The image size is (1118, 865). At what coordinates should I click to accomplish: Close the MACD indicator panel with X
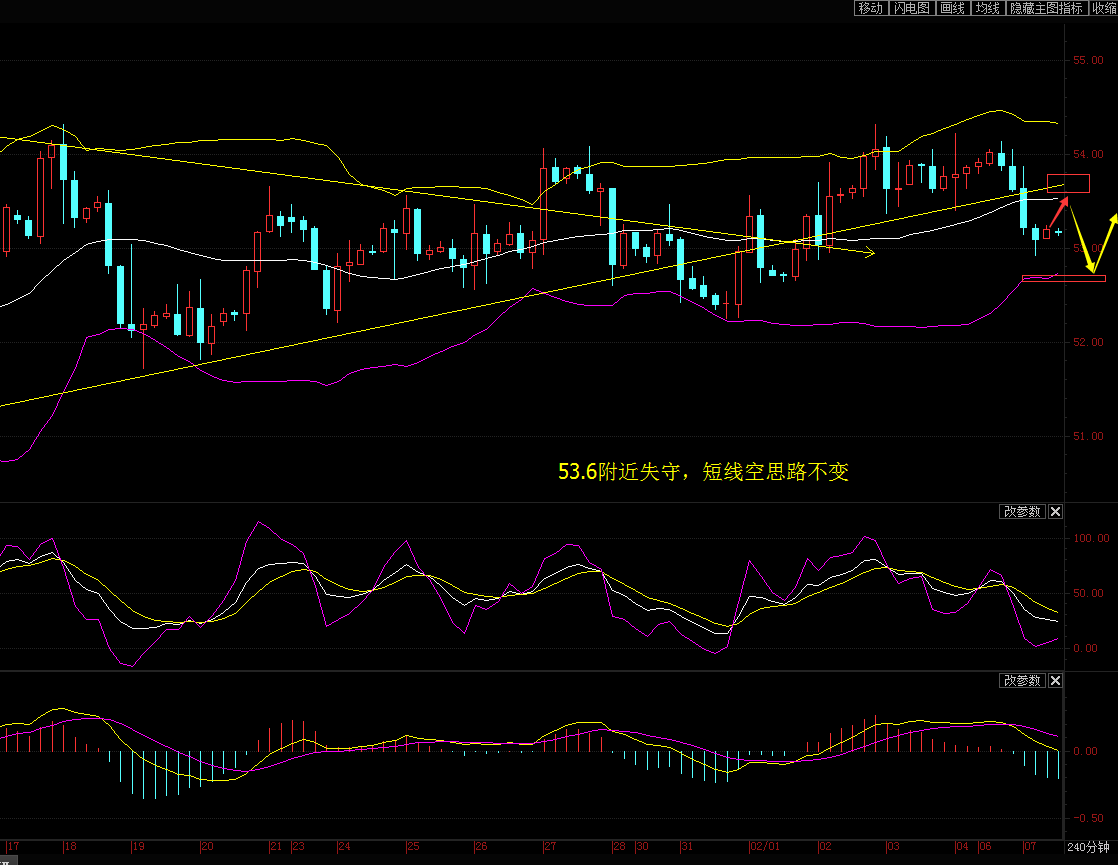coord(1056,680)
